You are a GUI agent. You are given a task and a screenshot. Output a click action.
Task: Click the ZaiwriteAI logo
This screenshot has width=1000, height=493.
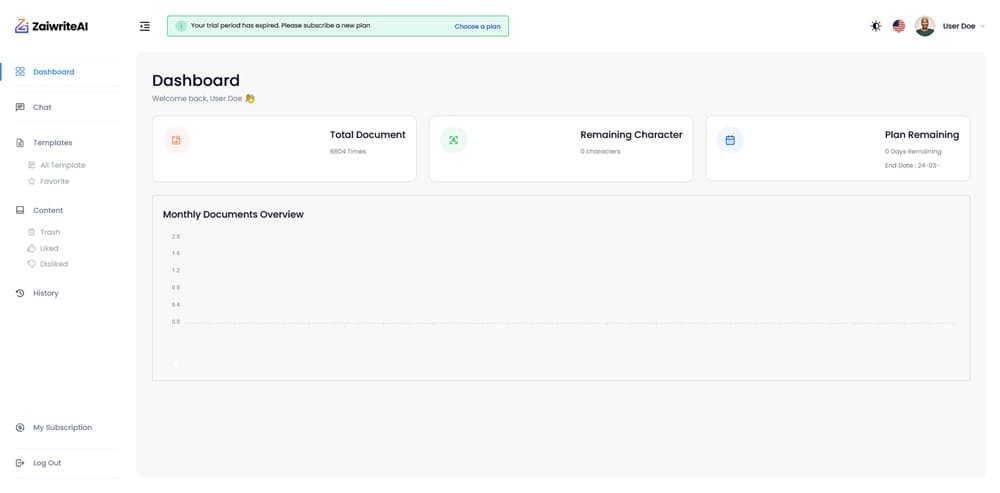coord(51,26)
